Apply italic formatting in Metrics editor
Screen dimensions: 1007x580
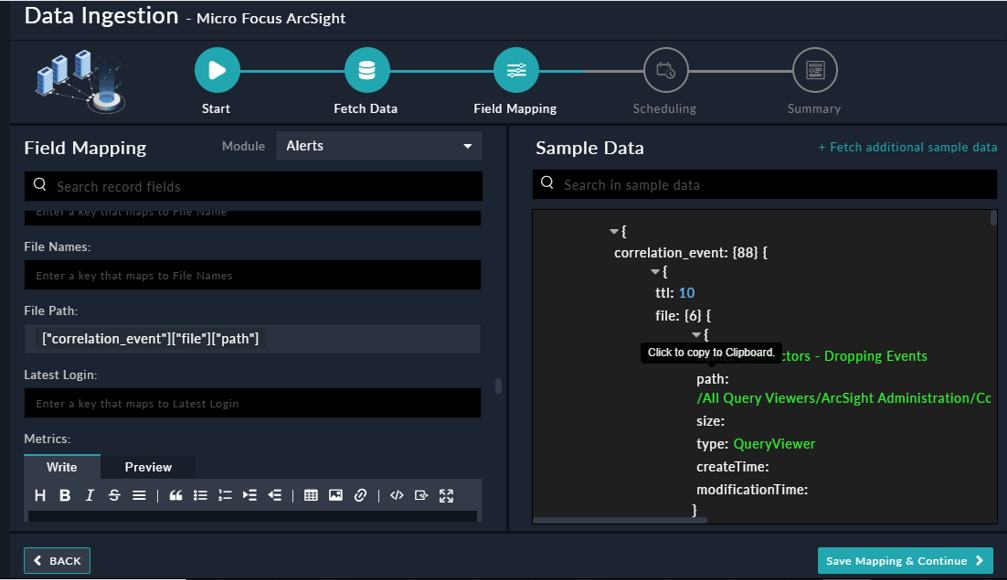[89, 495]
